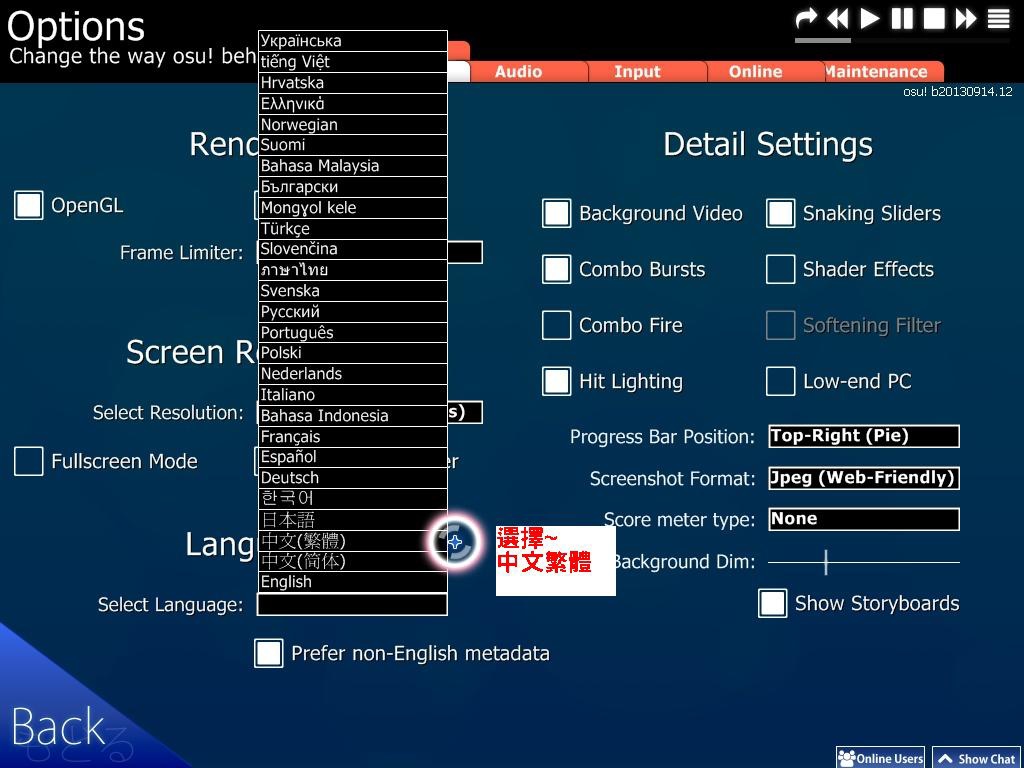The height and width of the screenshot is (768, 1024).
Task: Open Score meter type dropdown
Action: pyautogui.click(x=864, y=519)
